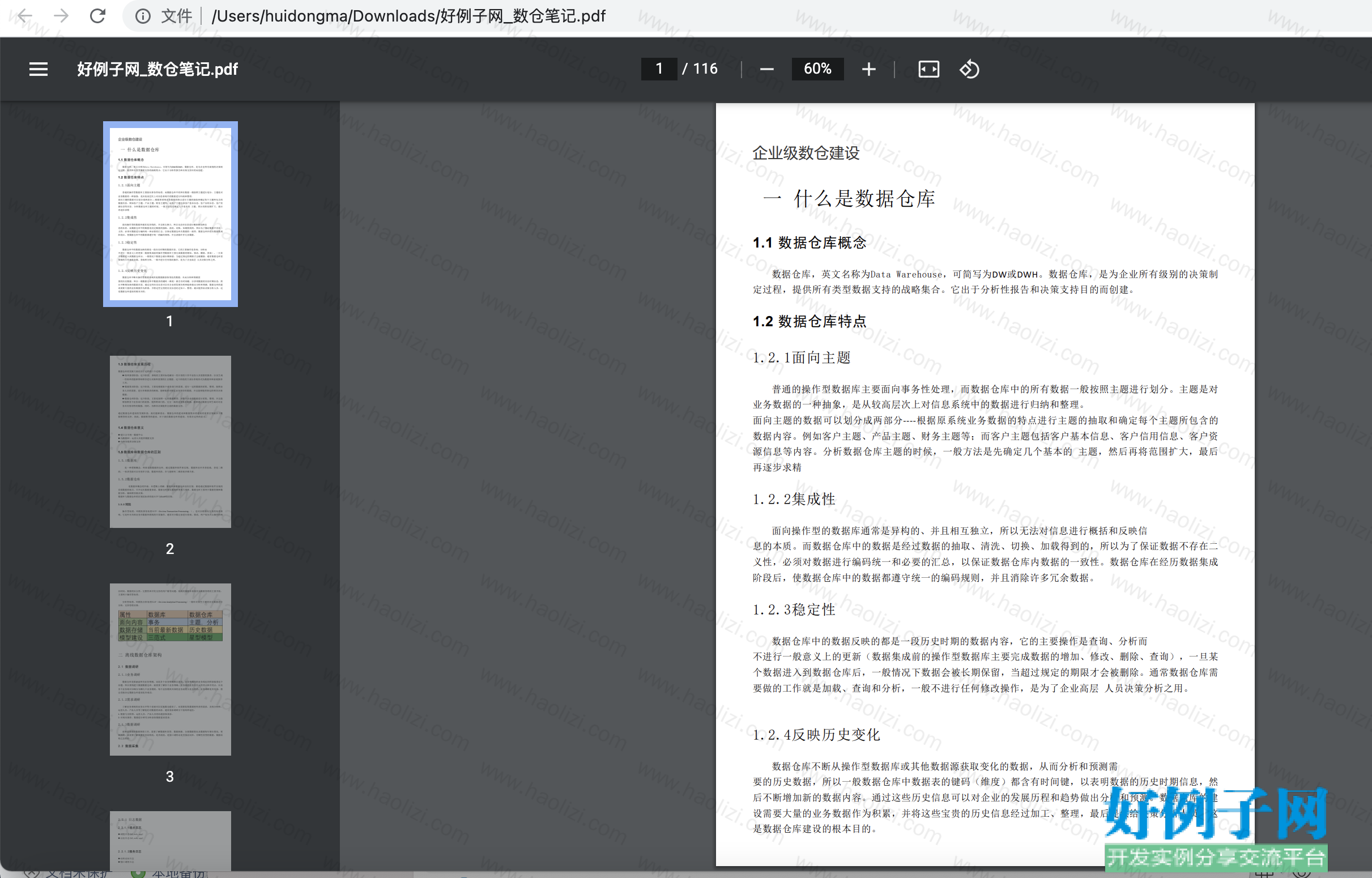Click the heading 企业级数仓建设

[x=806, y=153]
